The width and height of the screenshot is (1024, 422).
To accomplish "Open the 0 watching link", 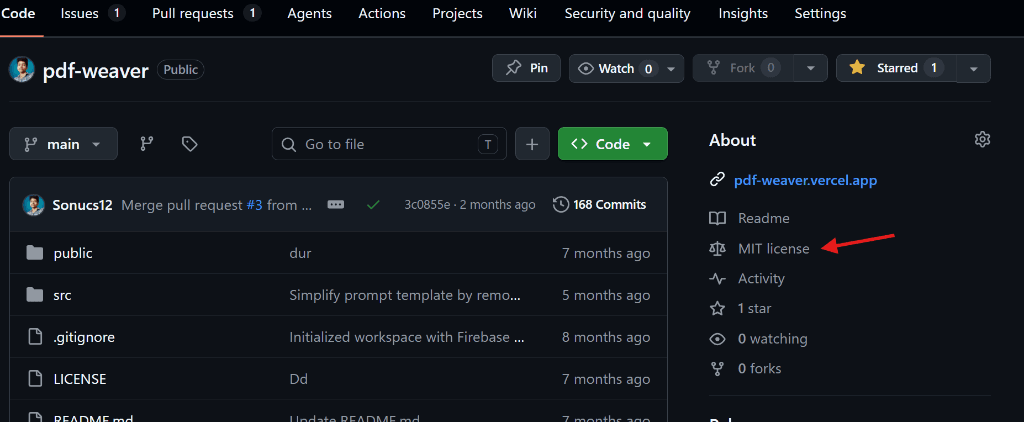I will tap(773, 339).
